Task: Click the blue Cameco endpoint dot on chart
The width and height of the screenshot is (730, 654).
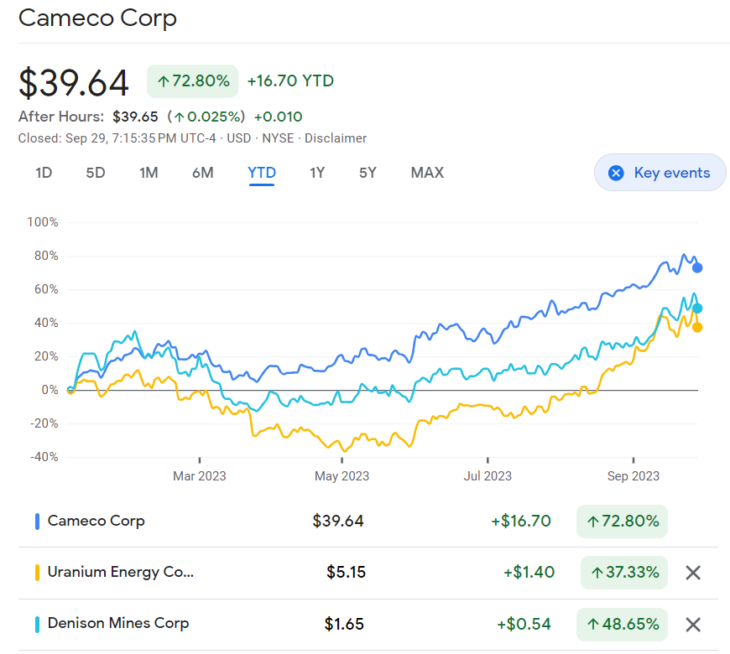Action: tap(698, 268)
